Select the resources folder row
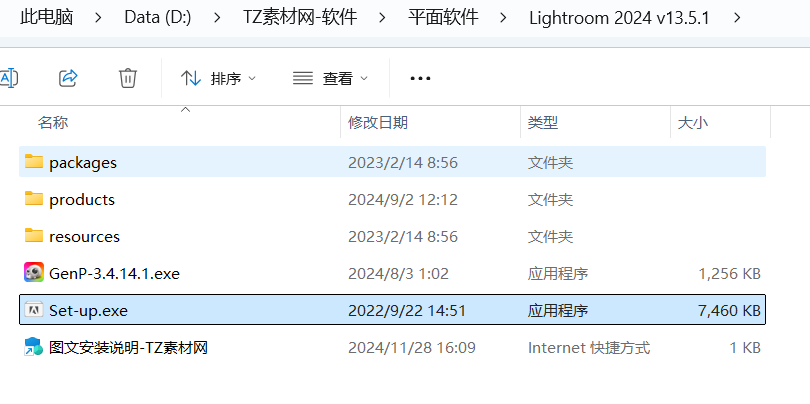 point(393,237)
